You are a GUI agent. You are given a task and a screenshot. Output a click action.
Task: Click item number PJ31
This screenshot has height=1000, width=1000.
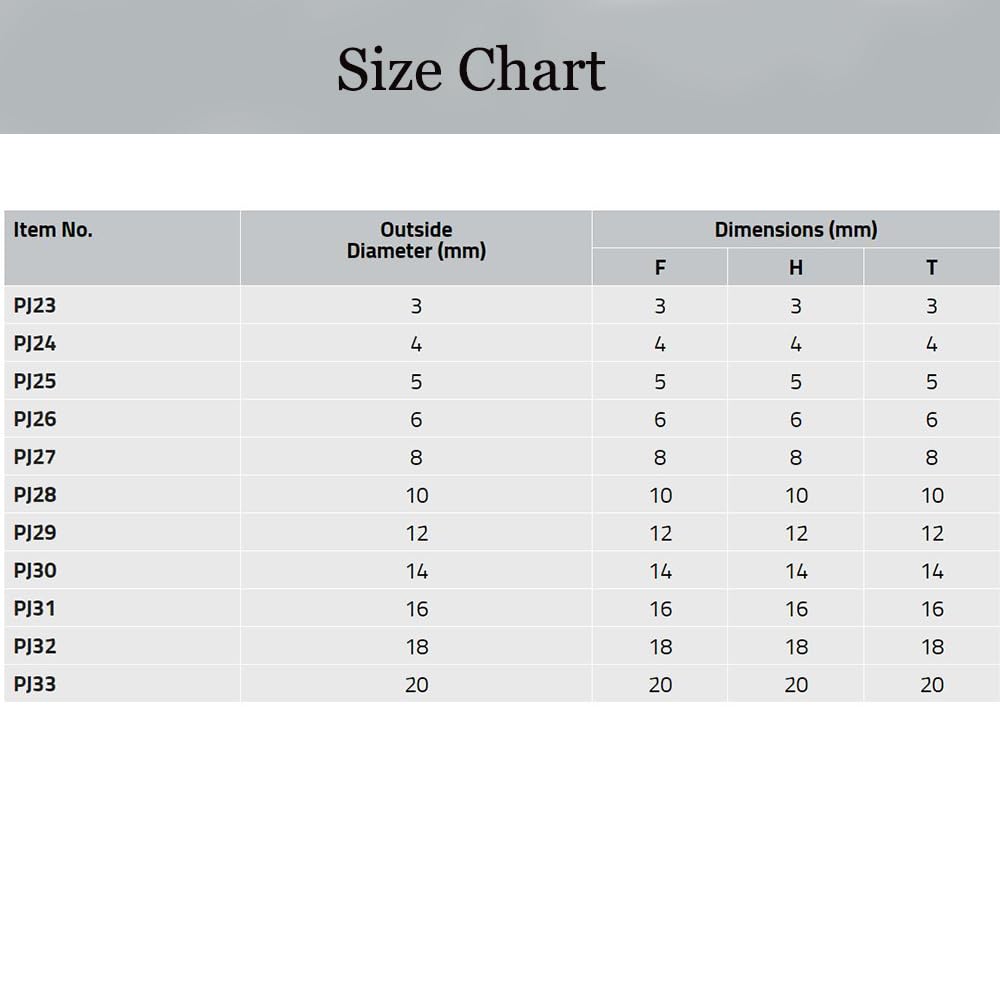35,608
